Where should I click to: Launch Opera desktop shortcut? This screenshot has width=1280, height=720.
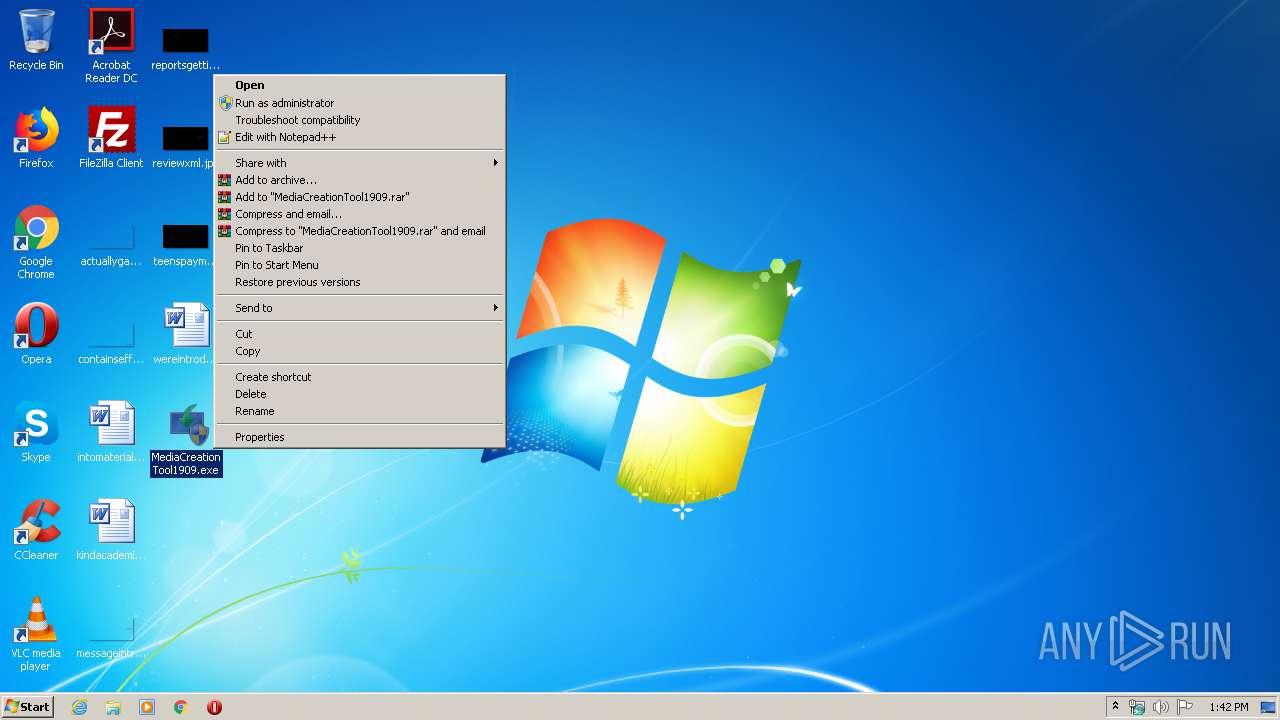[36, 334]
